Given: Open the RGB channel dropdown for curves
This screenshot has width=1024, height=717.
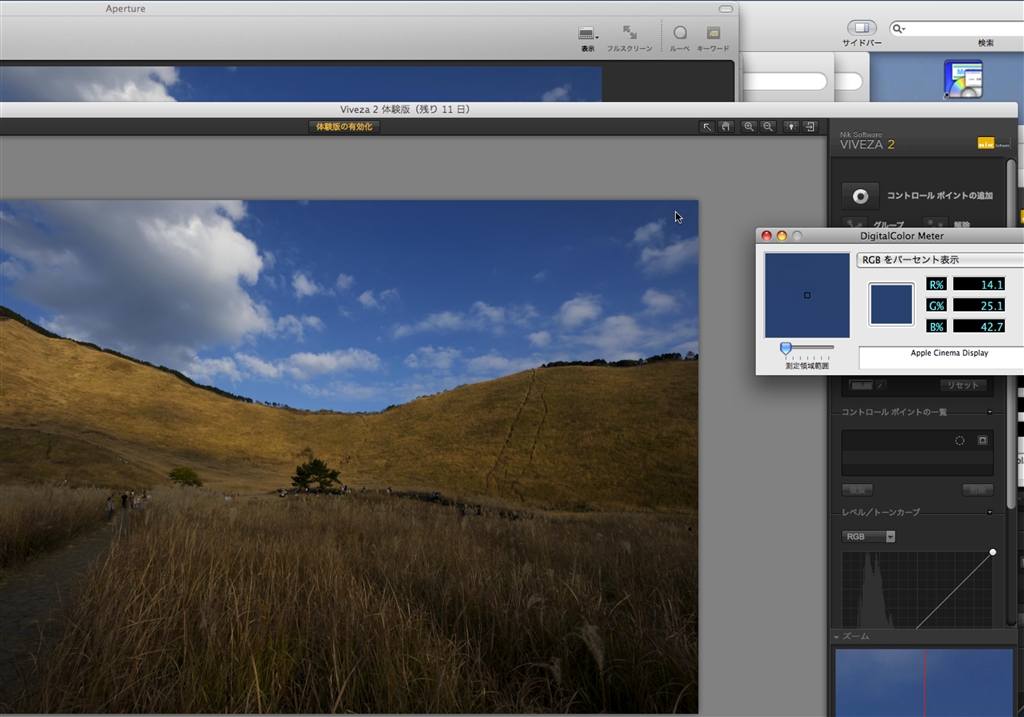Looking at the screenshot, I should pyautogui.click(x=868, y=537).
